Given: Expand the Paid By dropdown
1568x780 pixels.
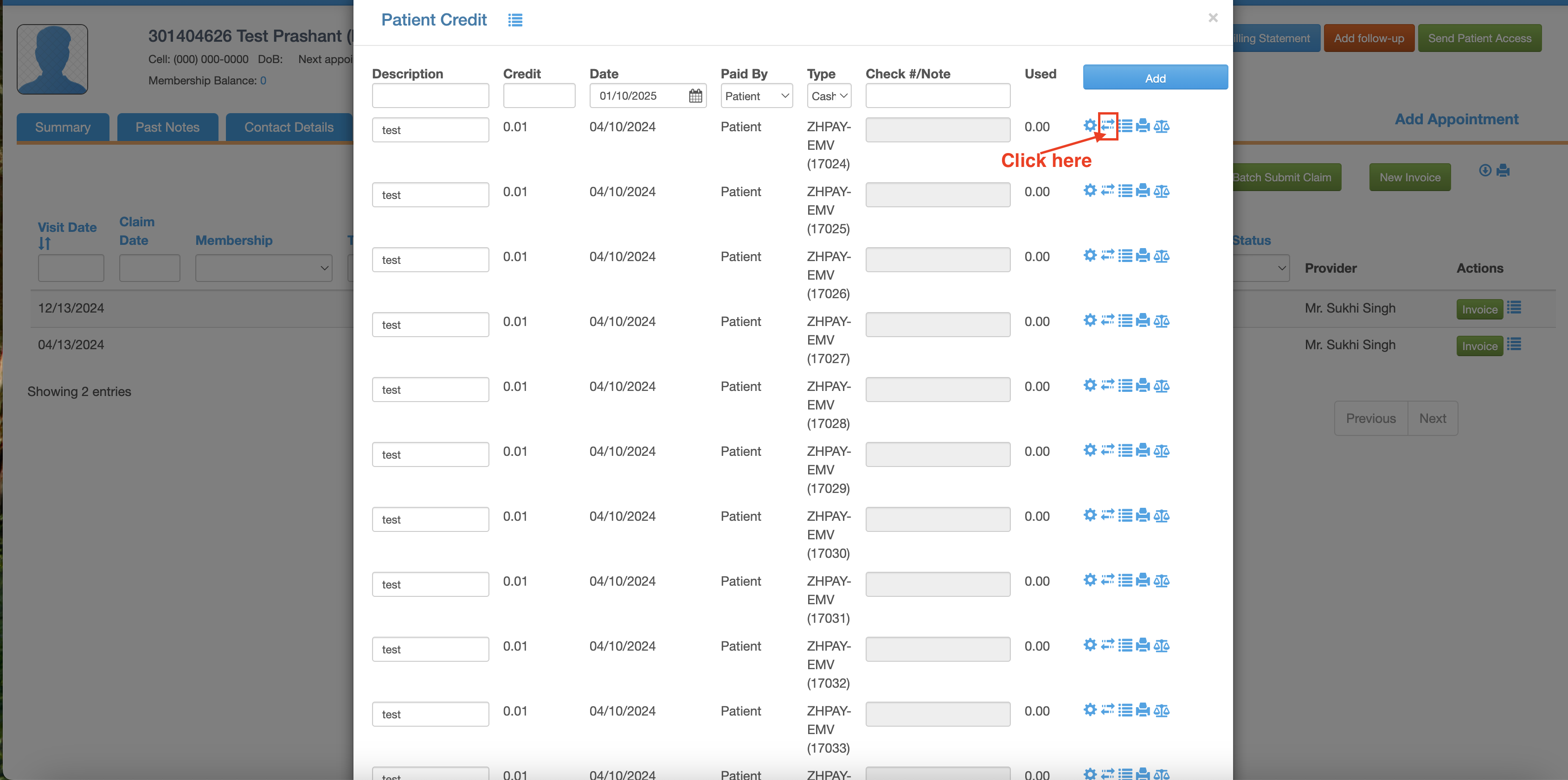Looking at the screenshot, I should [757, 96].
